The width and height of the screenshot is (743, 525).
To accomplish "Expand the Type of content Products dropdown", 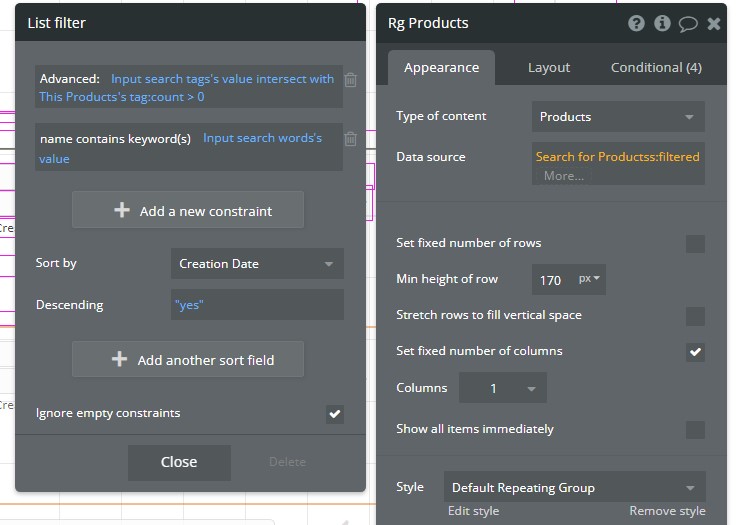I will 617,117.
